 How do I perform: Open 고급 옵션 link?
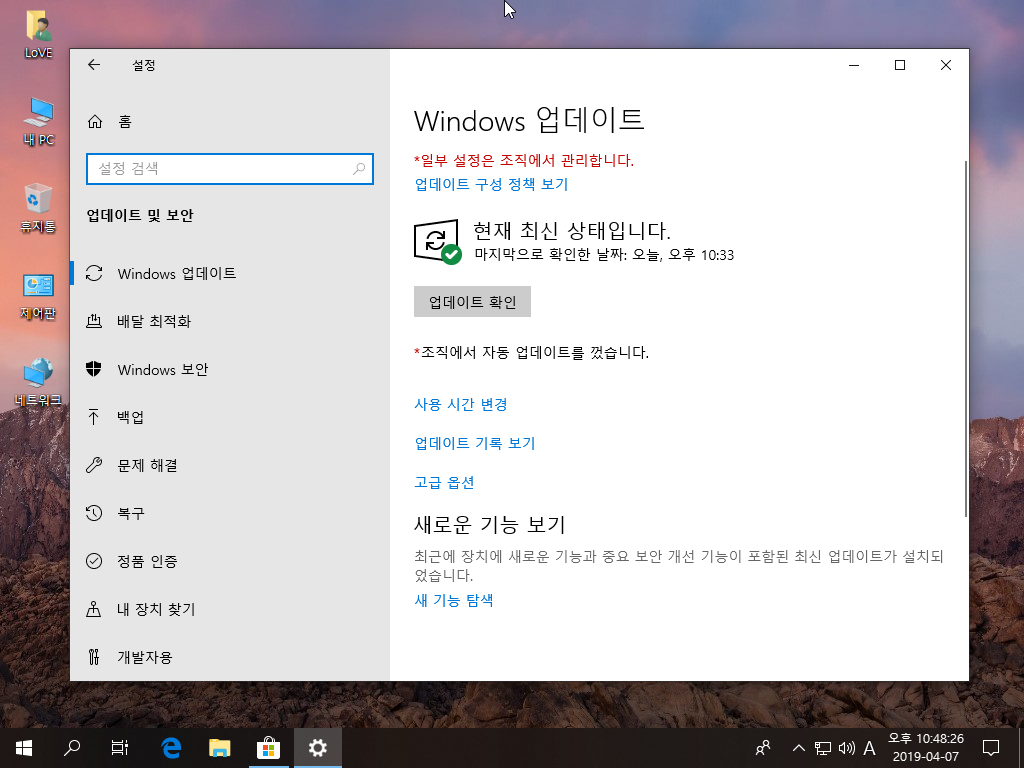(444, 483)
